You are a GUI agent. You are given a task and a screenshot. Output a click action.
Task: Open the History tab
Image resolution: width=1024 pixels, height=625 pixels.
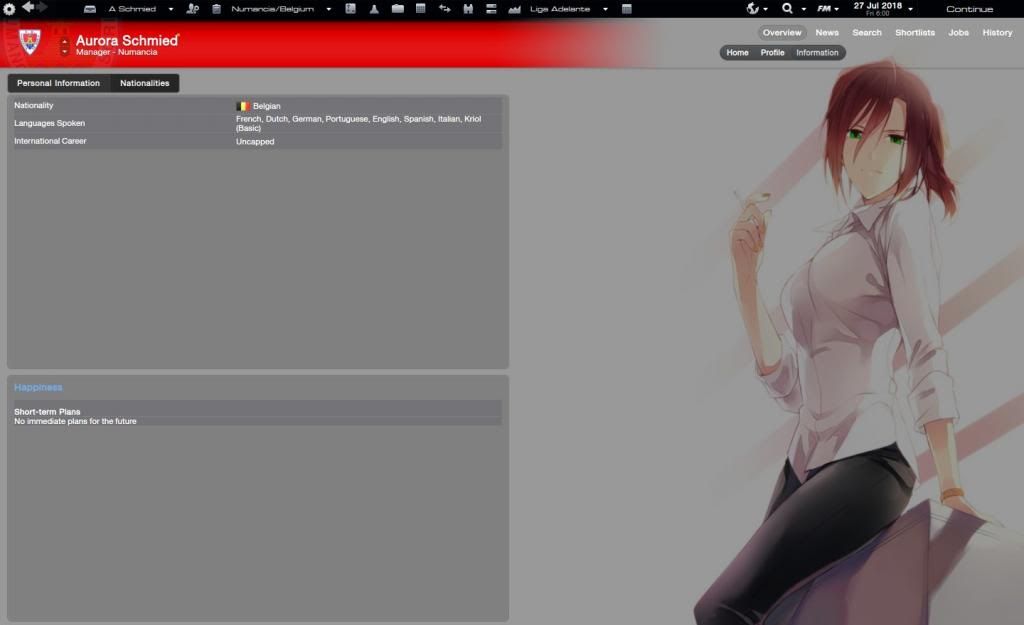point(997,33)
